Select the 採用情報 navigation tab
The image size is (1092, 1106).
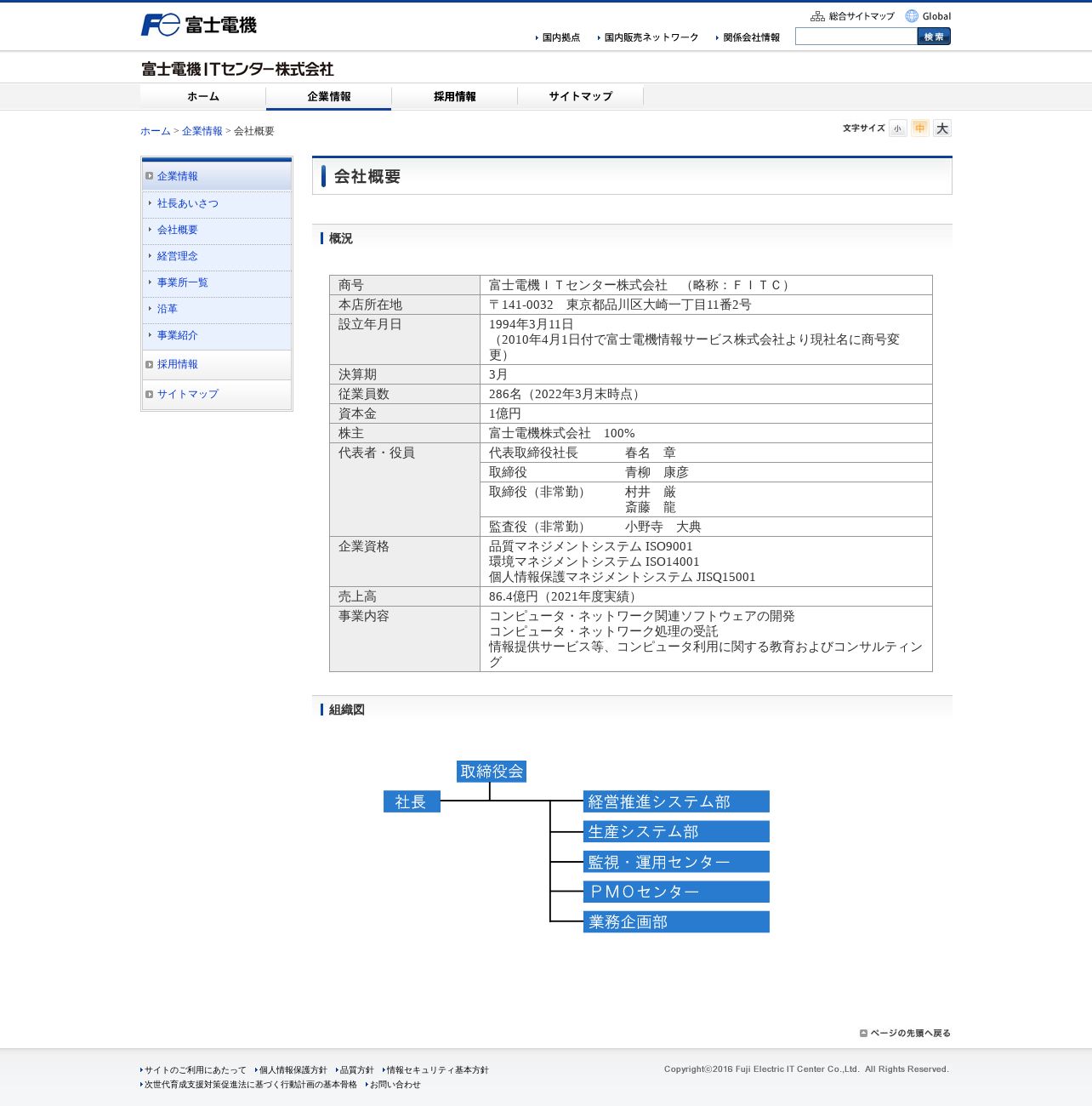(455, 97)
